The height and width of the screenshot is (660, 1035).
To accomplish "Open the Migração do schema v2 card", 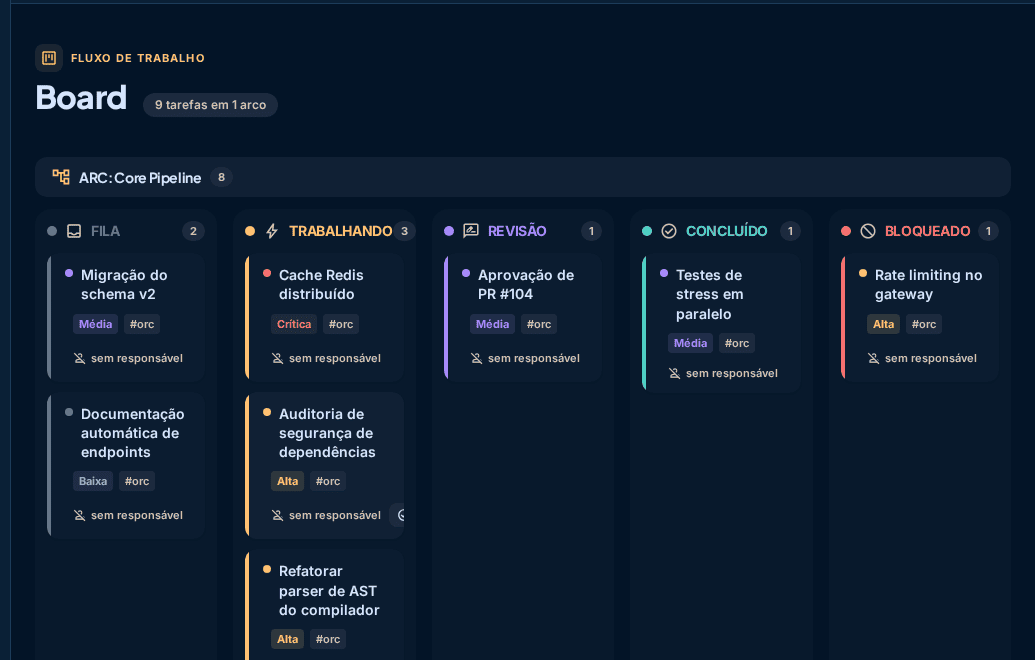I will pyautogui.click(x=125, y=317).
